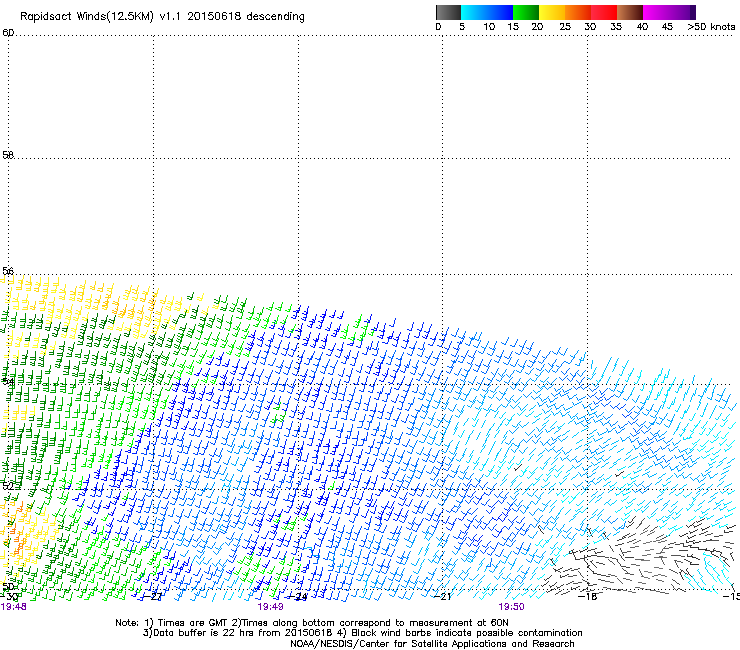740x650 pixels.
Task: Click the cyan-to-blue 5–15 knots legend gradient
Action: tap(487, 12)
